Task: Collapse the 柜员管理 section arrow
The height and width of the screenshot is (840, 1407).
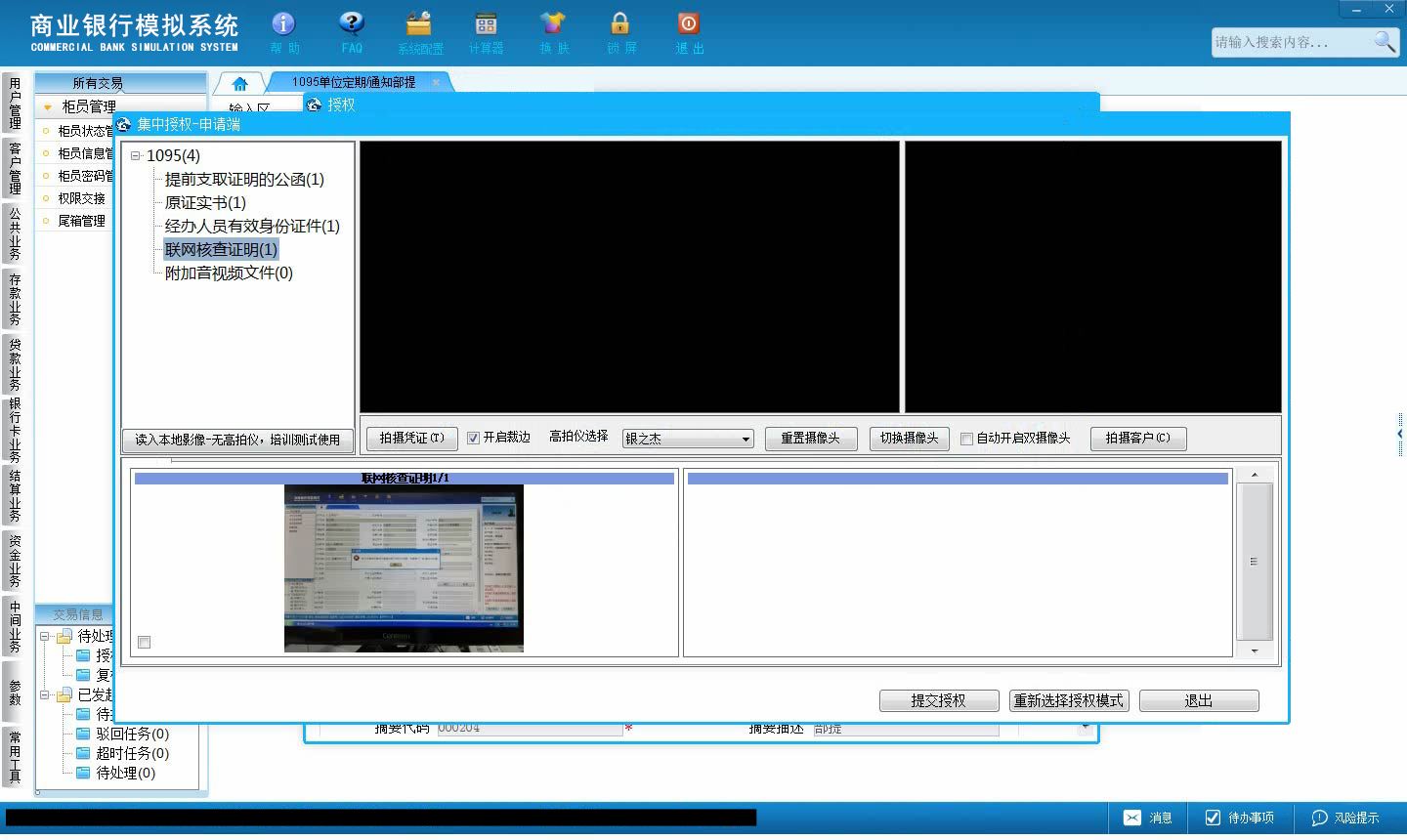Action: pyautogui.click(x=47, y=106)
